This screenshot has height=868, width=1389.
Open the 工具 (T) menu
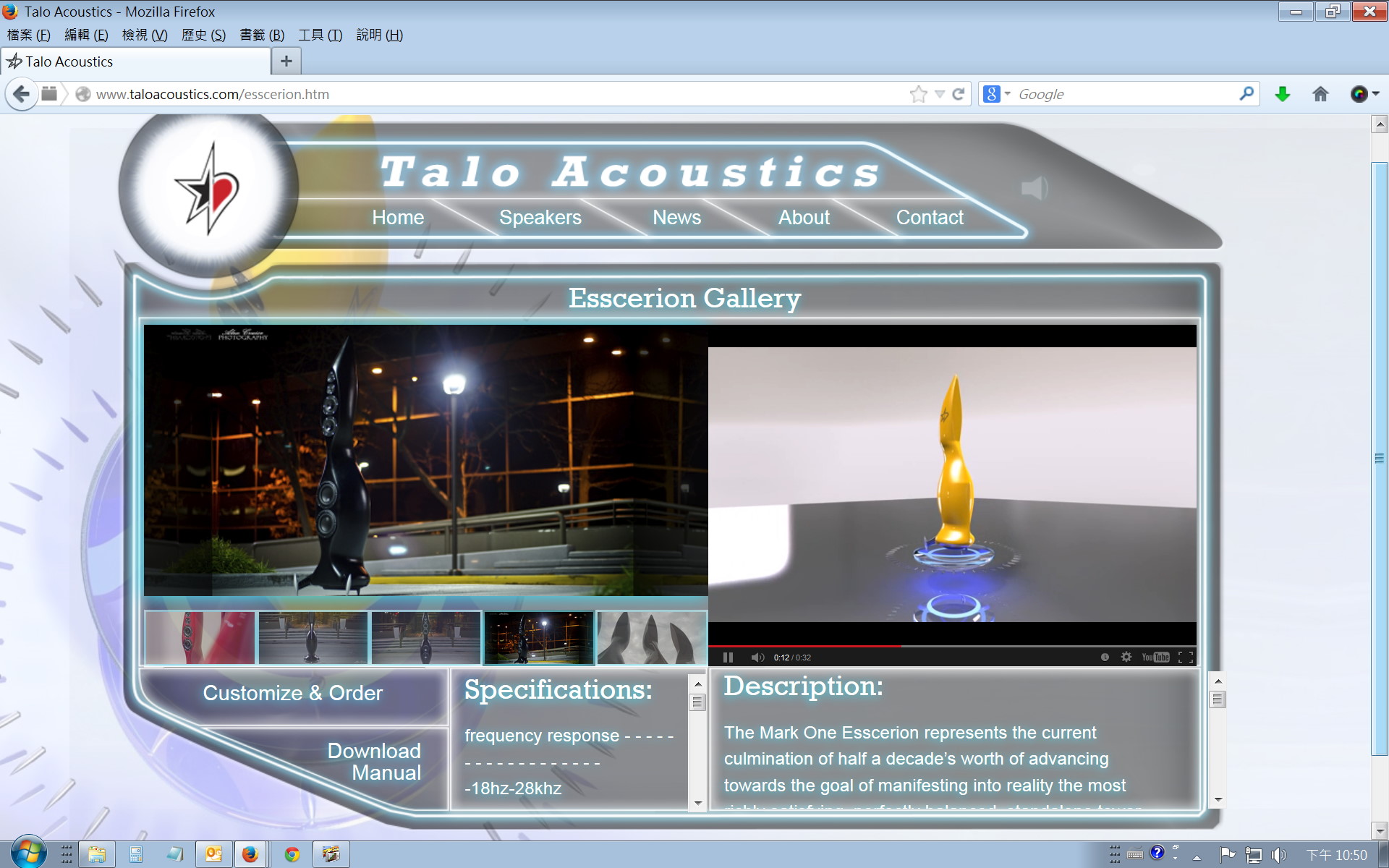click(x=320, y=35)
